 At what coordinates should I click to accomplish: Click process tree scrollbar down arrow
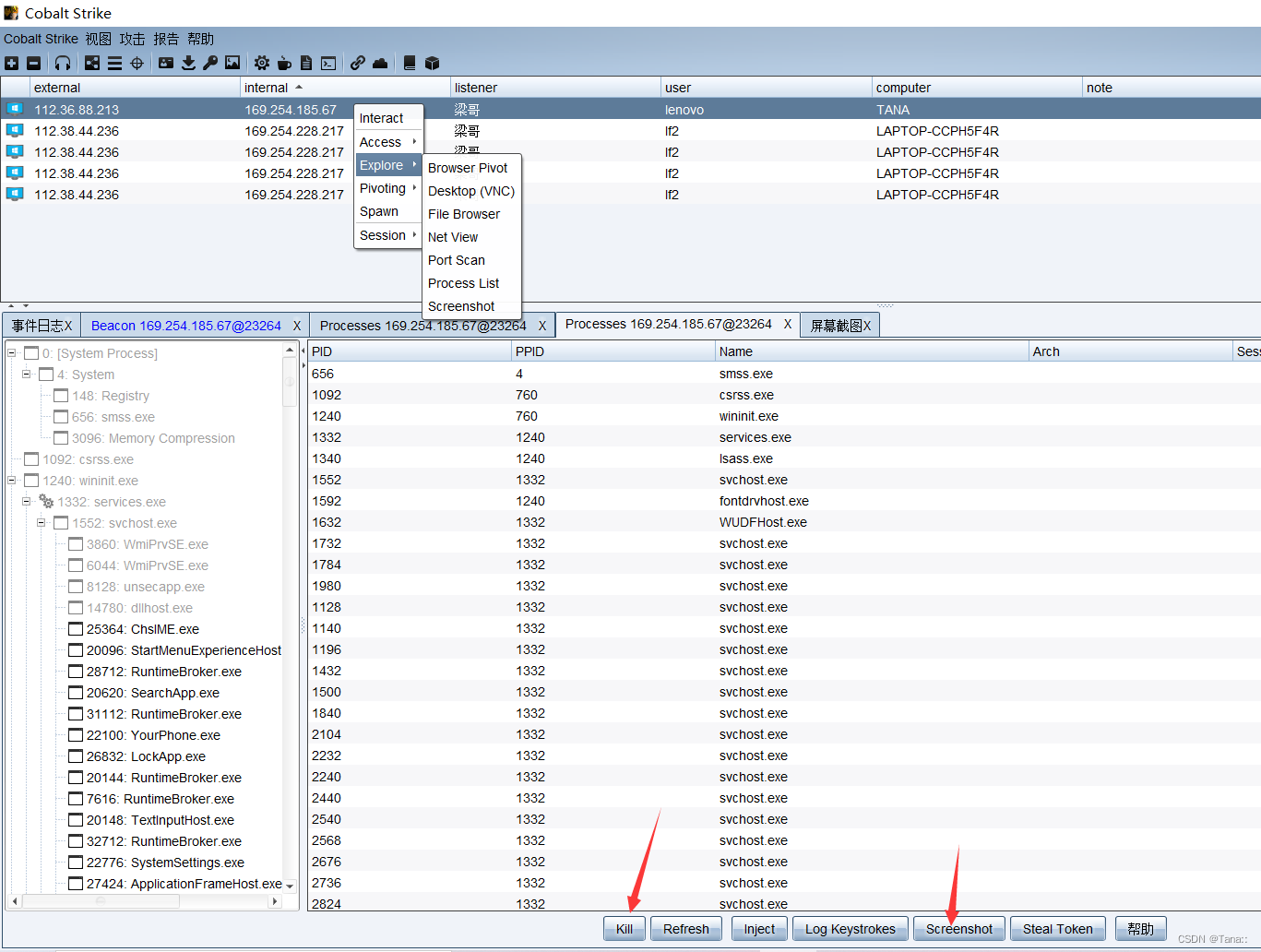(290, 886)
